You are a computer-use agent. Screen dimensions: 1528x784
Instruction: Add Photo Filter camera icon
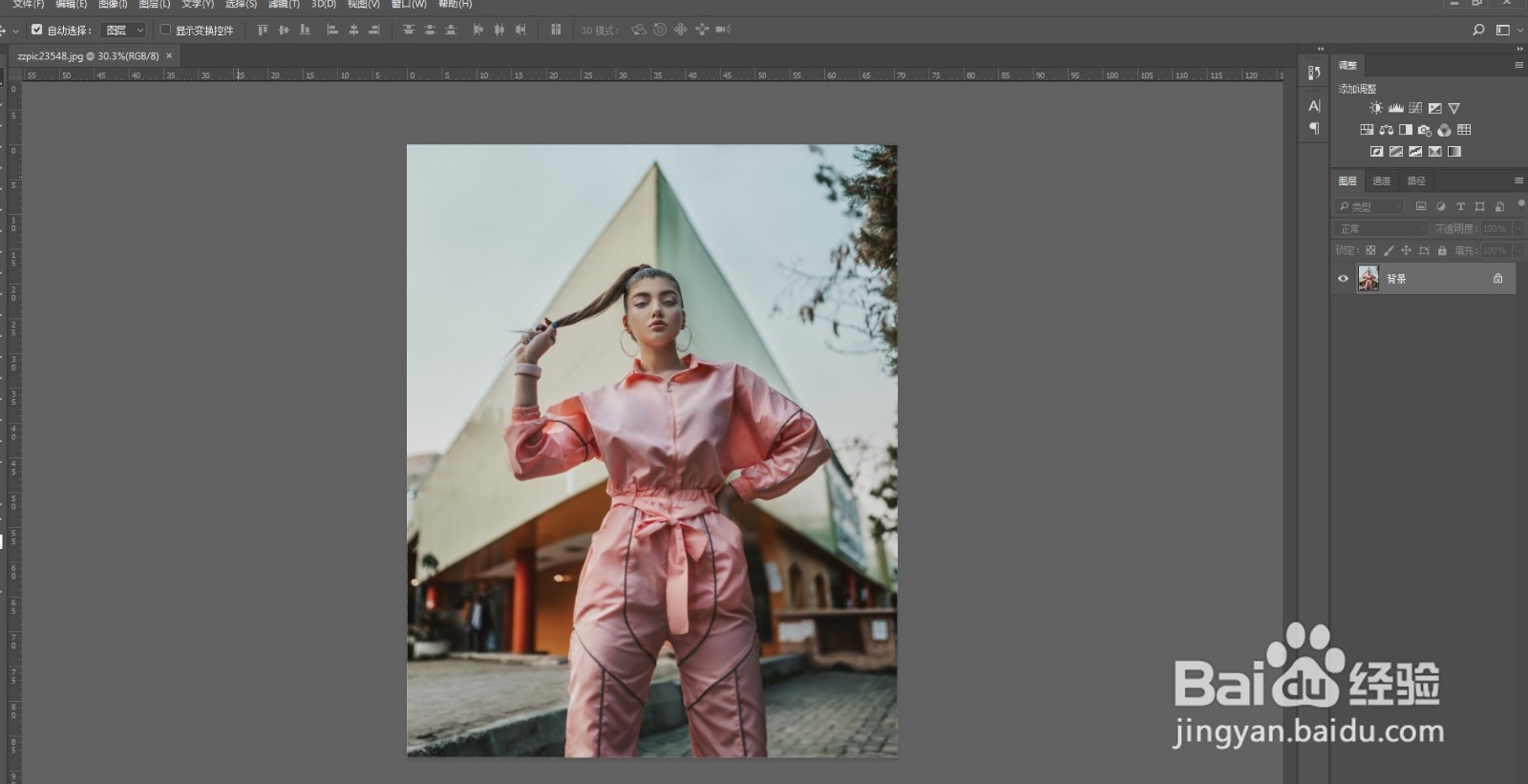pyautogui.click(x=1425, y=131)
